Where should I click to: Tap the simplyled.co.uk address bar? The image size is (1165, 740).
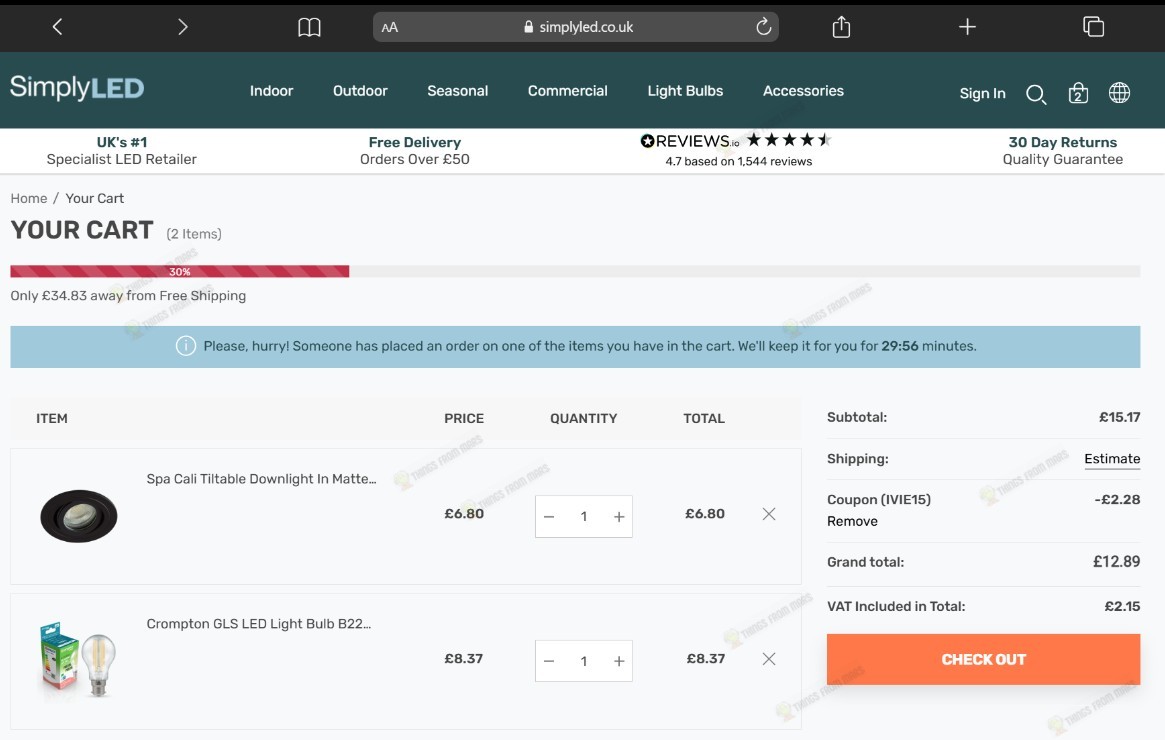[576, 27]
